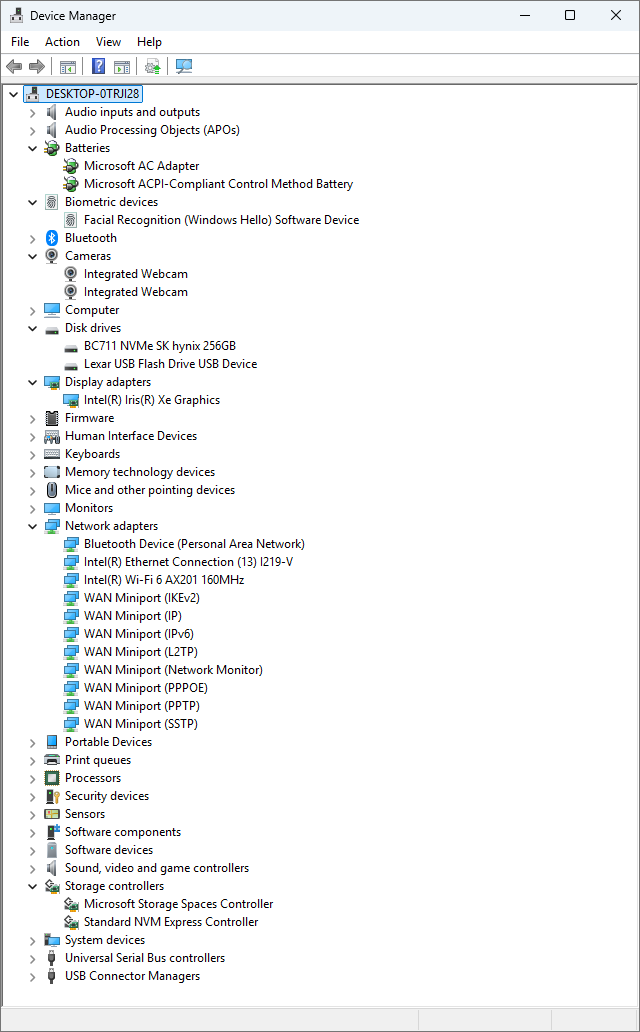640x1032 pixels.
Task: Collapse the DESKTOP-0TRJI28 root node
Action: pos(13,94)
